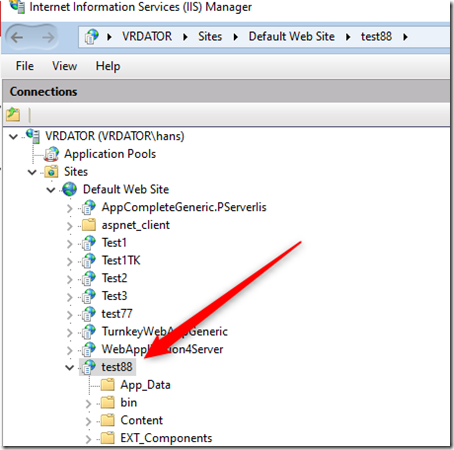Screen dimensions: 454x450
Task: Click the TurnkeyWebAppGeneric application icon
Action: [x=88, y=331]
